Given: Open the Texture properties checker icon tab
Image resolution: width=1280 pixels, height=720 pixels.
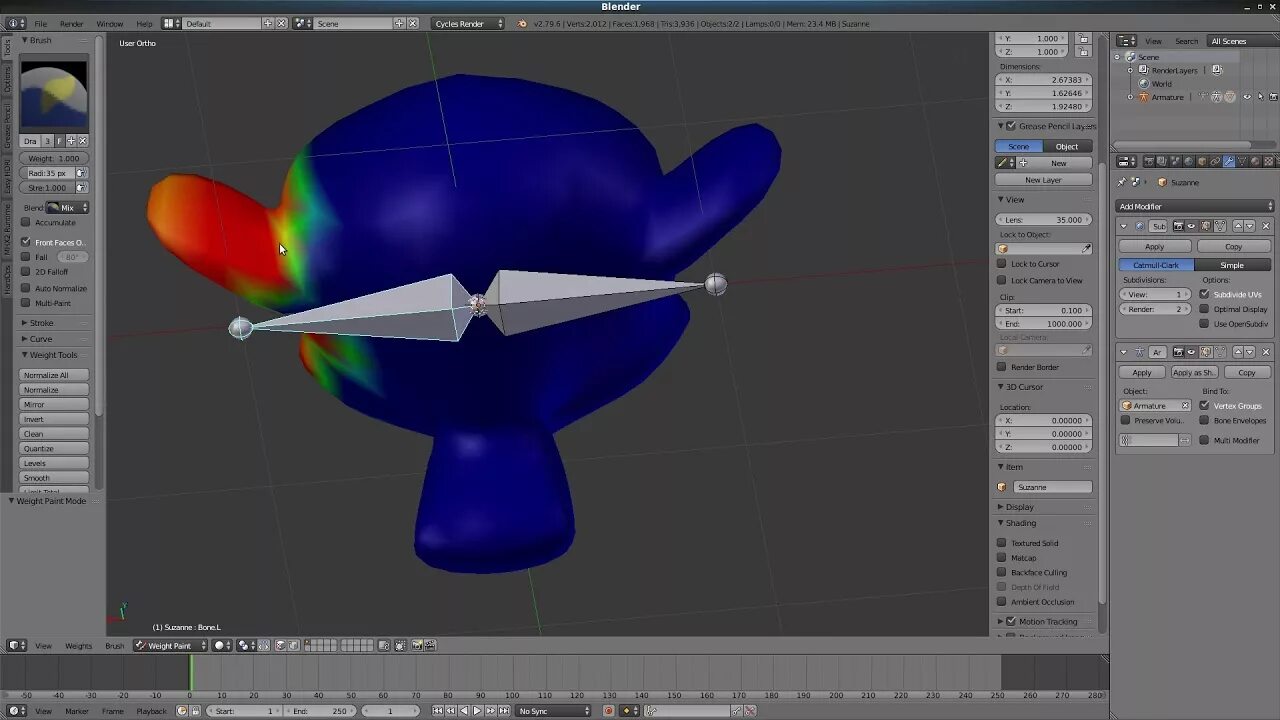Looking at the screenshot, I should click(x=1268, y=161).
